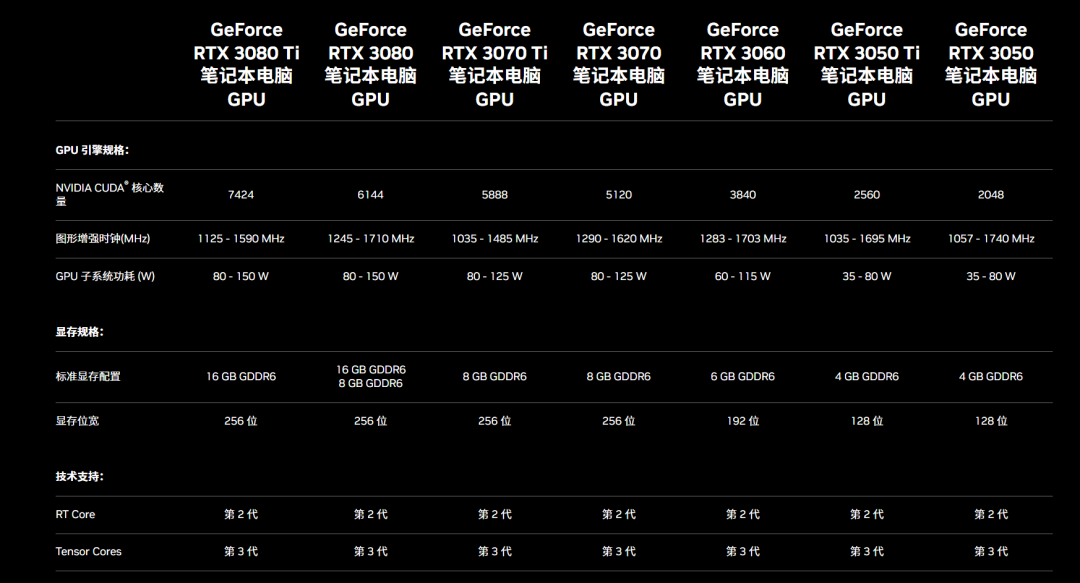Select the GeForce RTX 3080 column header
The width and height of the screenshot is (1080, 583).
coord(371,65)
